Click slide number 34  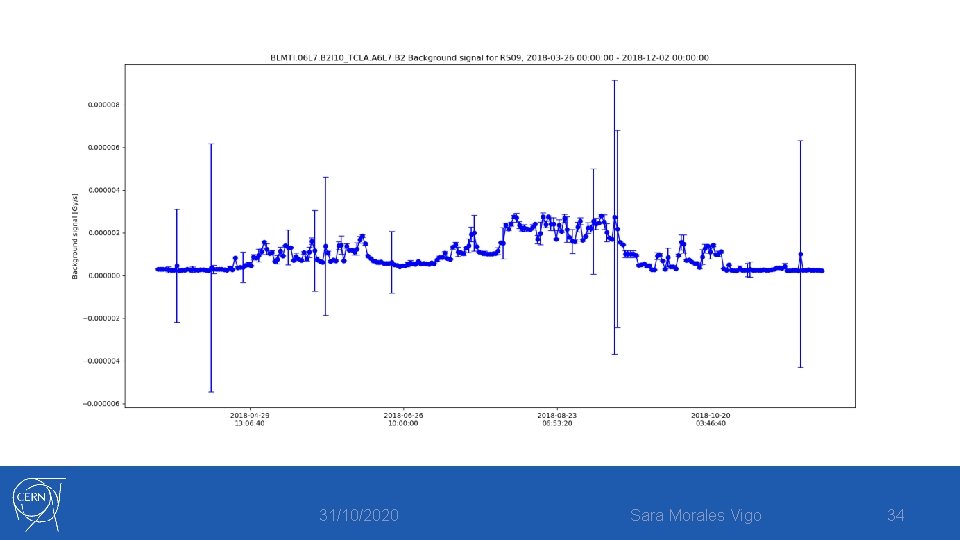point(895,516)
